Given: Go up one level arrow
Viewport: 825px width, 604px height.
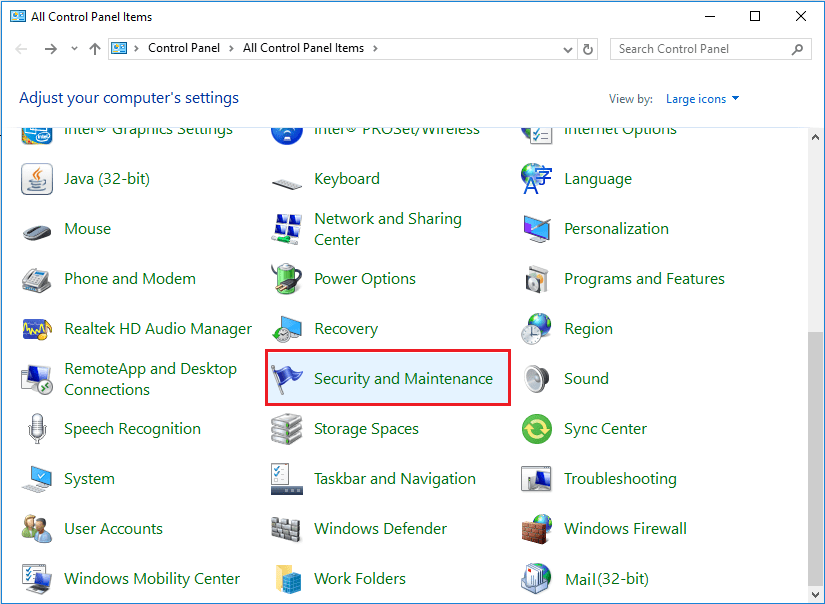Looking at the screenshot, I should point(95,49).
